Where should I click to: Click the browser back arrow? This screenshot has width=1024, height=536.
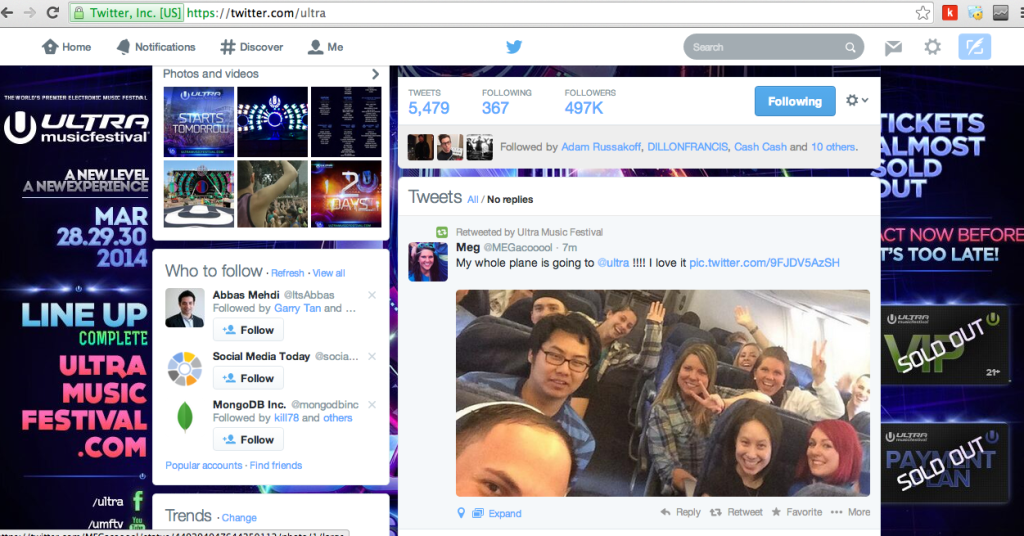point(7,12)
